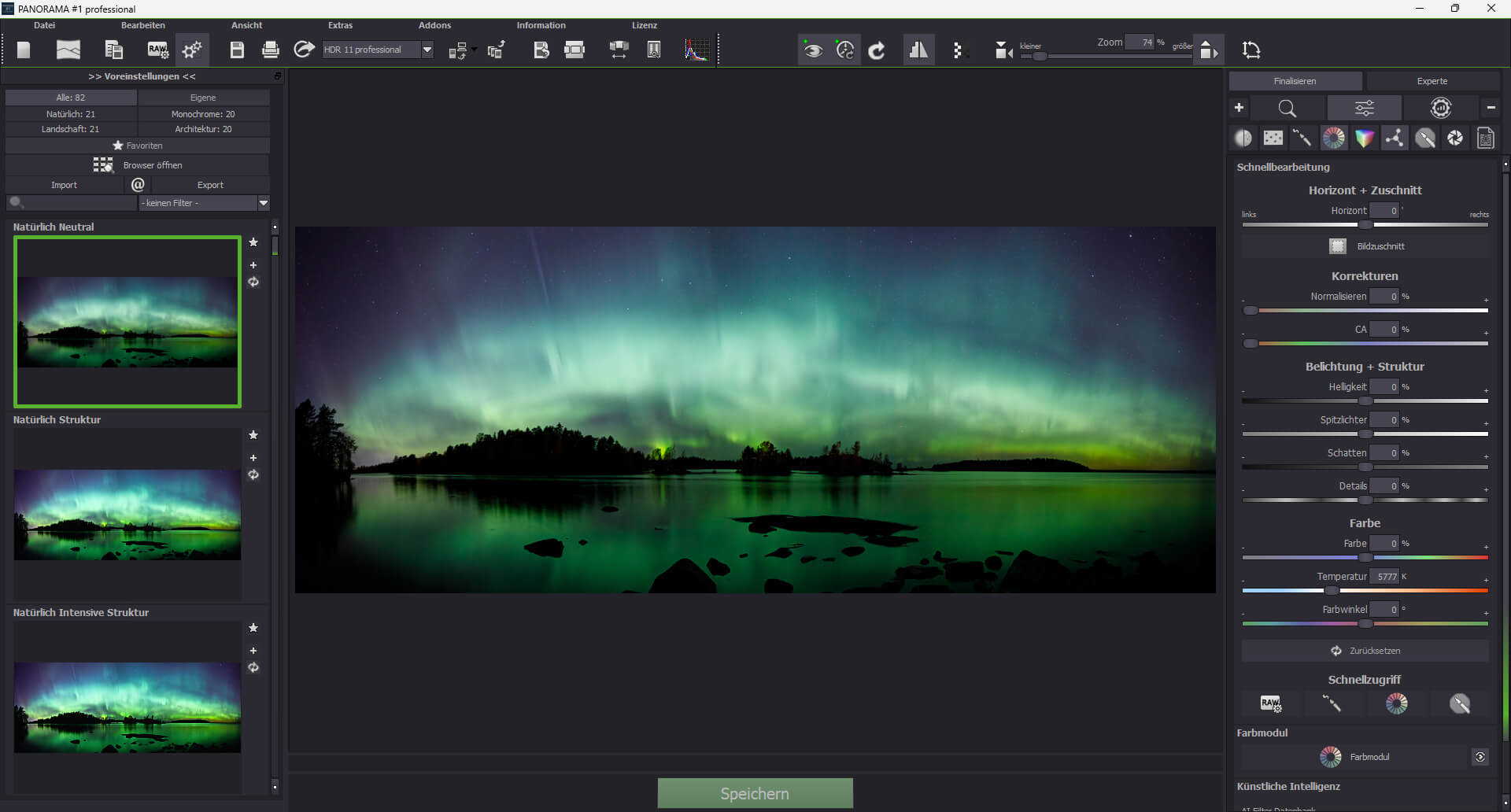Switch to the Experte tab
The height and width of the screenshot is (812, 1511).
[1432, 81]
